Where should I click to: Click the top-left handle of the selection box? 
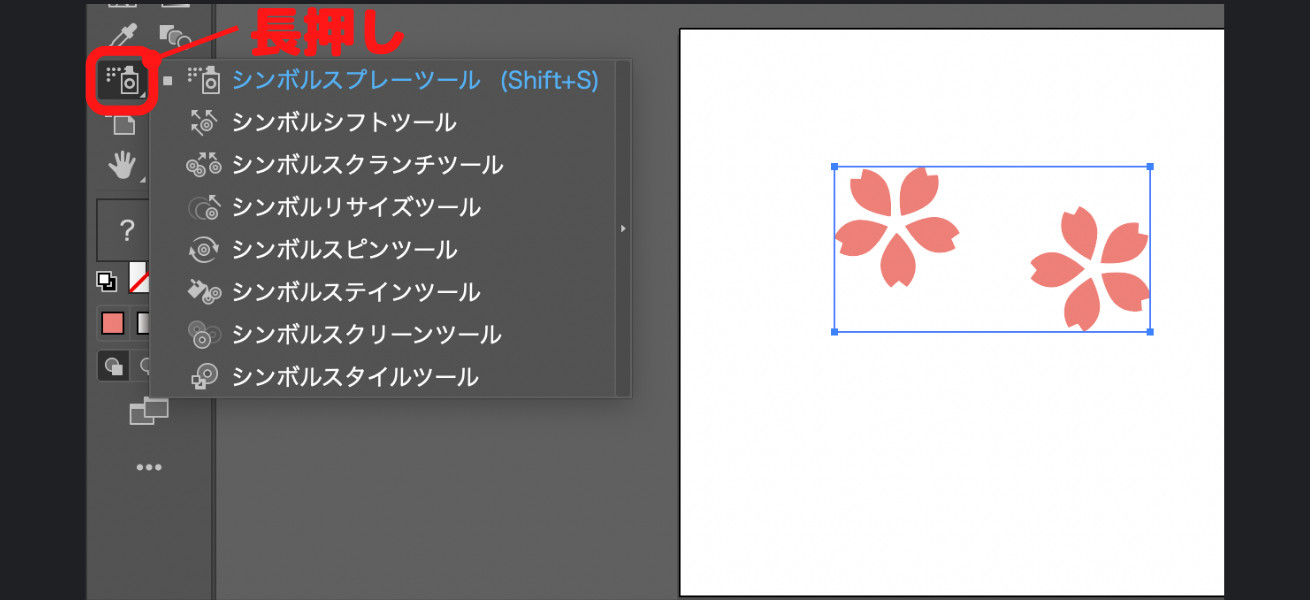point(835,165)
